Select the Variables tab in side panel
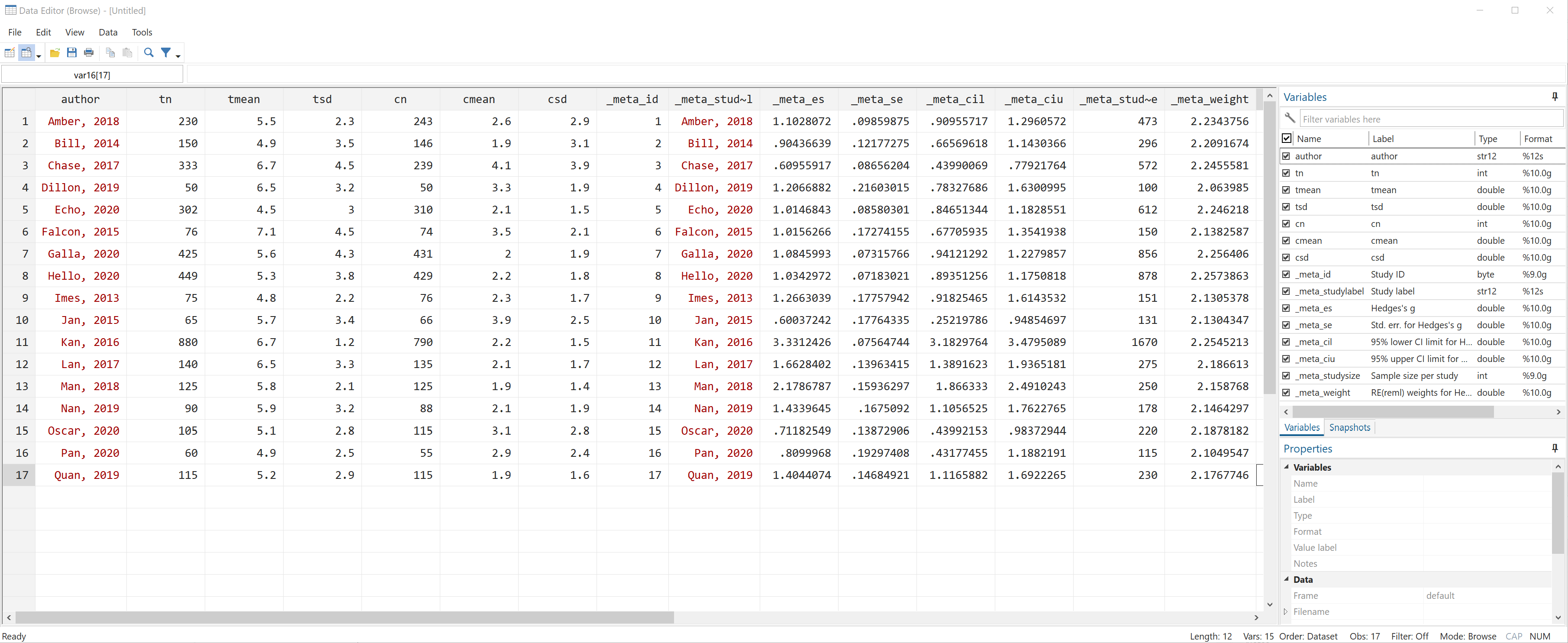 pos(1302,427)
